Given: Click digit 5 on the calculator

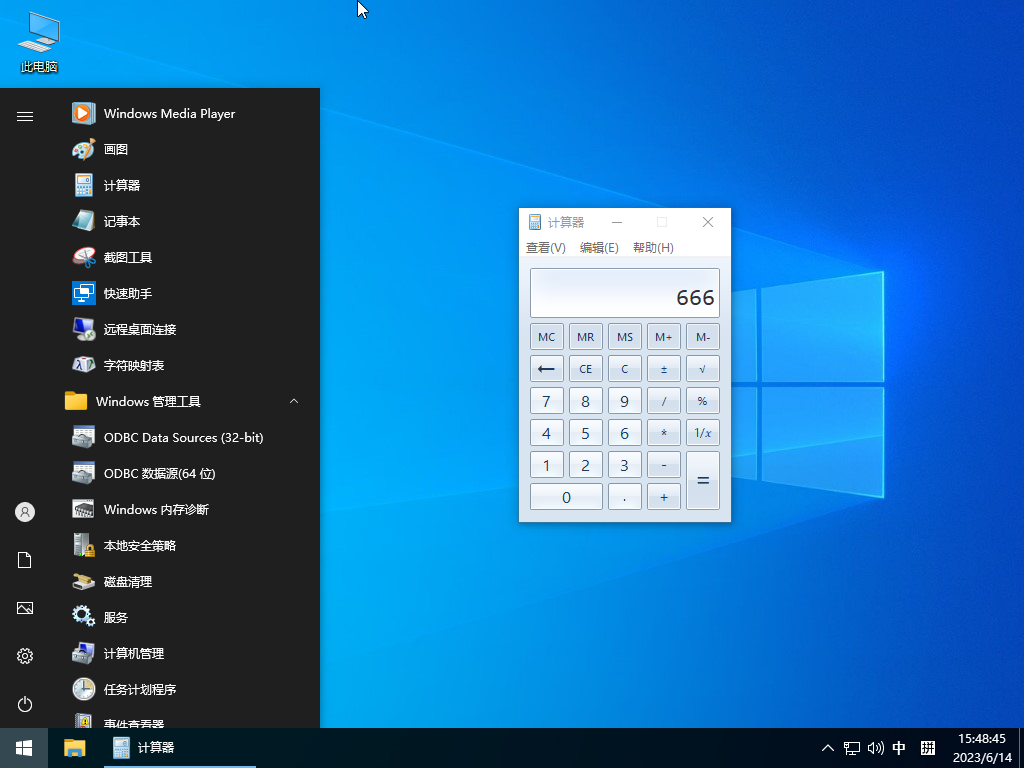Looking at the screenshot, I should pos(586,433).
